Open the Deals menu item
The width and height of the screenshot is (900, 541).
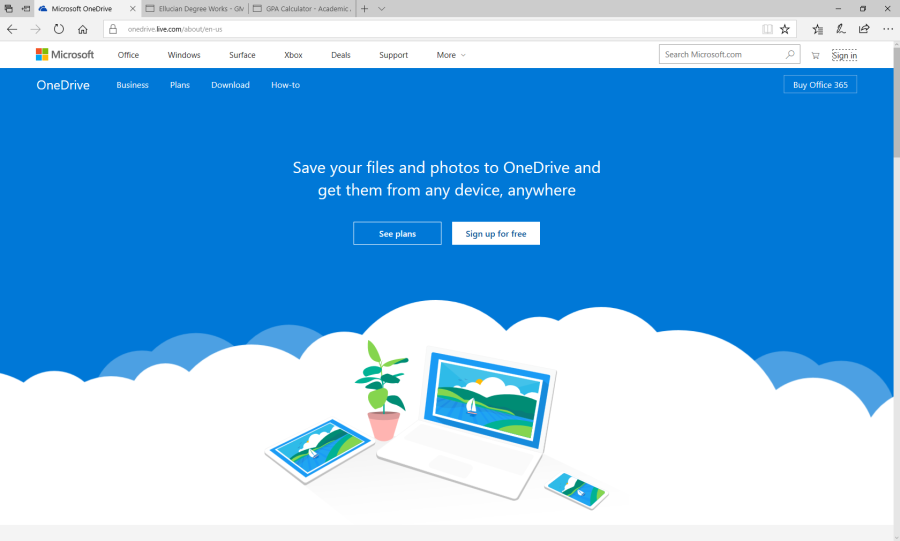point(340,55)
